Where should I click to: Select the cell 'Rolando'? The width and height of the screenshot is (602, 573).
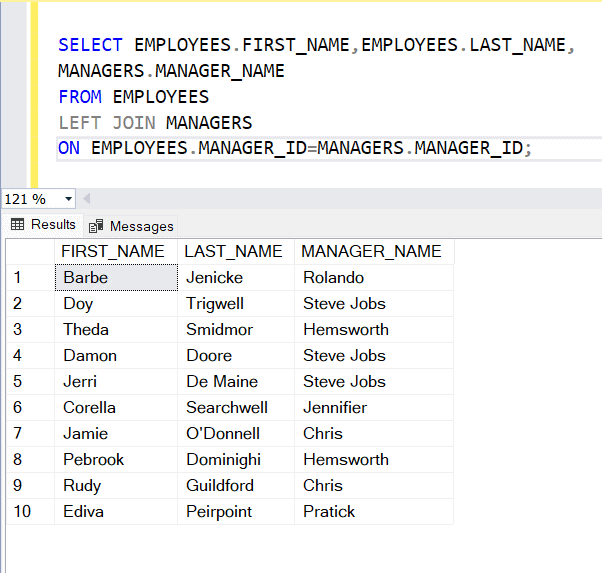374,278
